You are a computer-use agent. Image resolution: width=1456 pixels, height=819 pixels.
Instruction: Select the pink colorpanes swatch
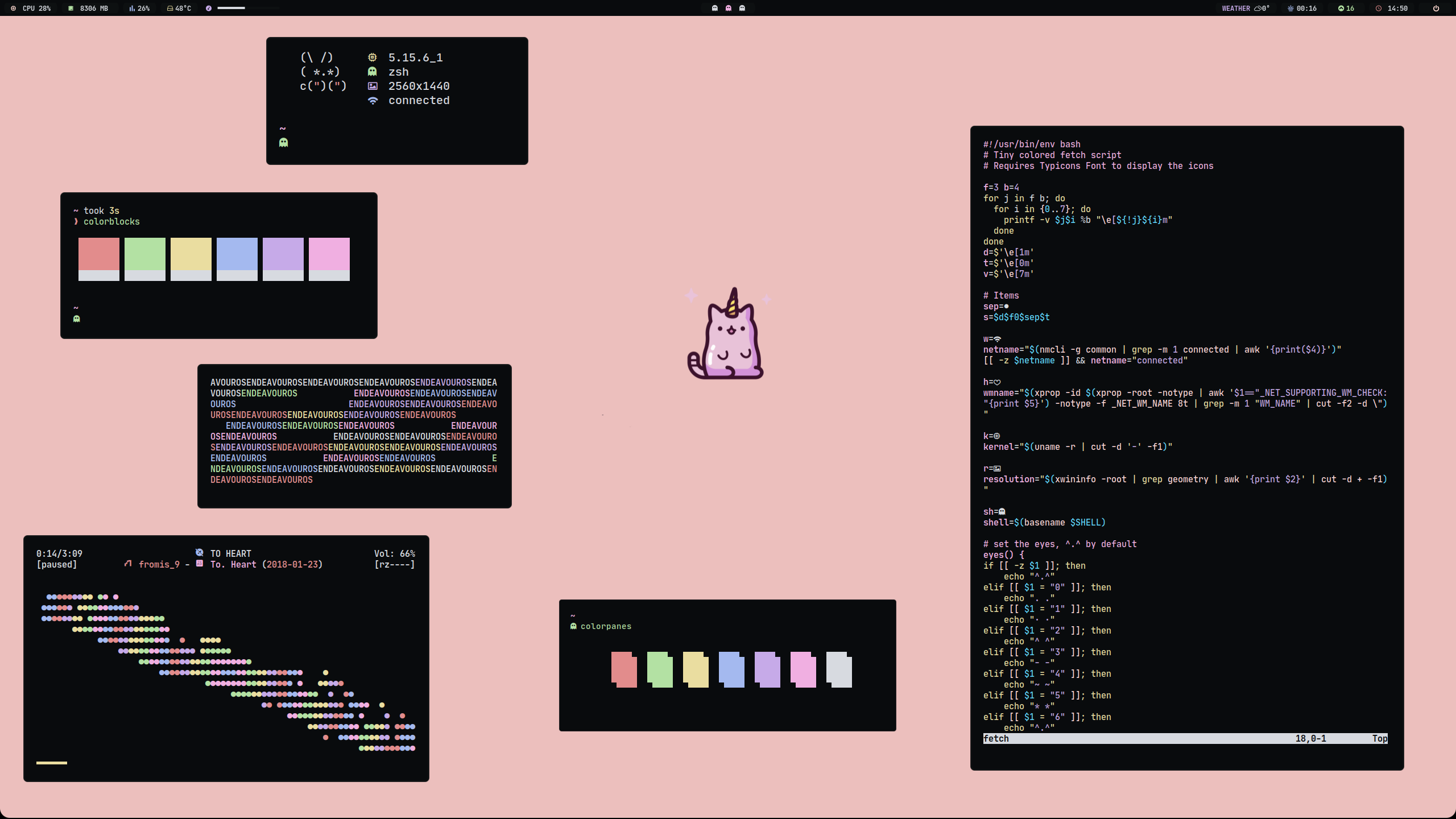[803, 669]
